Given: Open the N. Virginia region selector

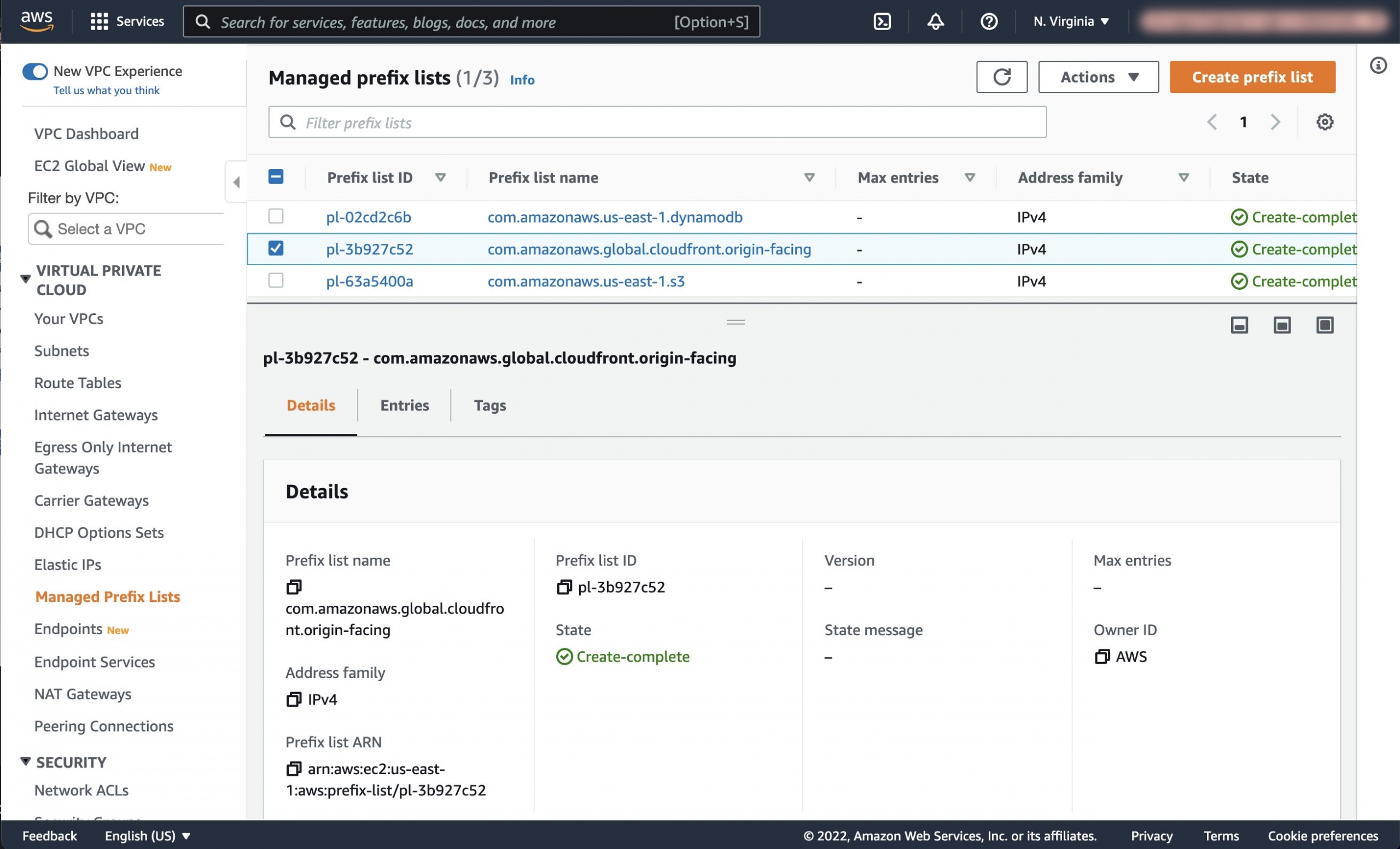Looking at the screenshot, I should tap(1070, 21).
